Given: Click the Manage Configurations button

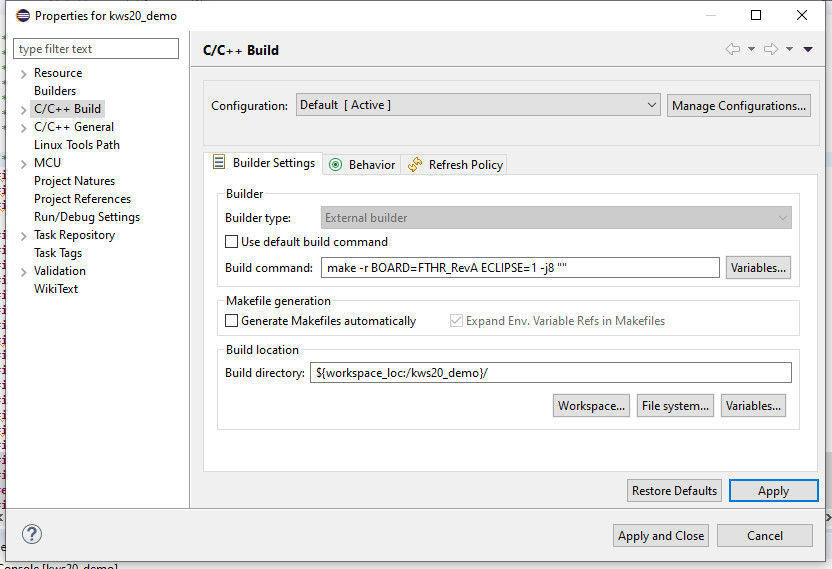Looking at the screenshot, I should tap(738, 106).
